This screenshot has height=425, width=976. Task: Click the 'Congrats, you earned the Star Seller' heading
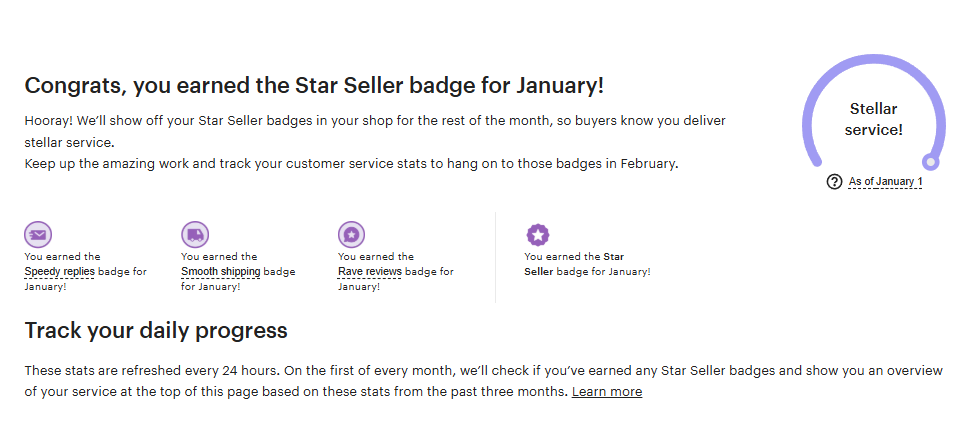pos(314,85)
